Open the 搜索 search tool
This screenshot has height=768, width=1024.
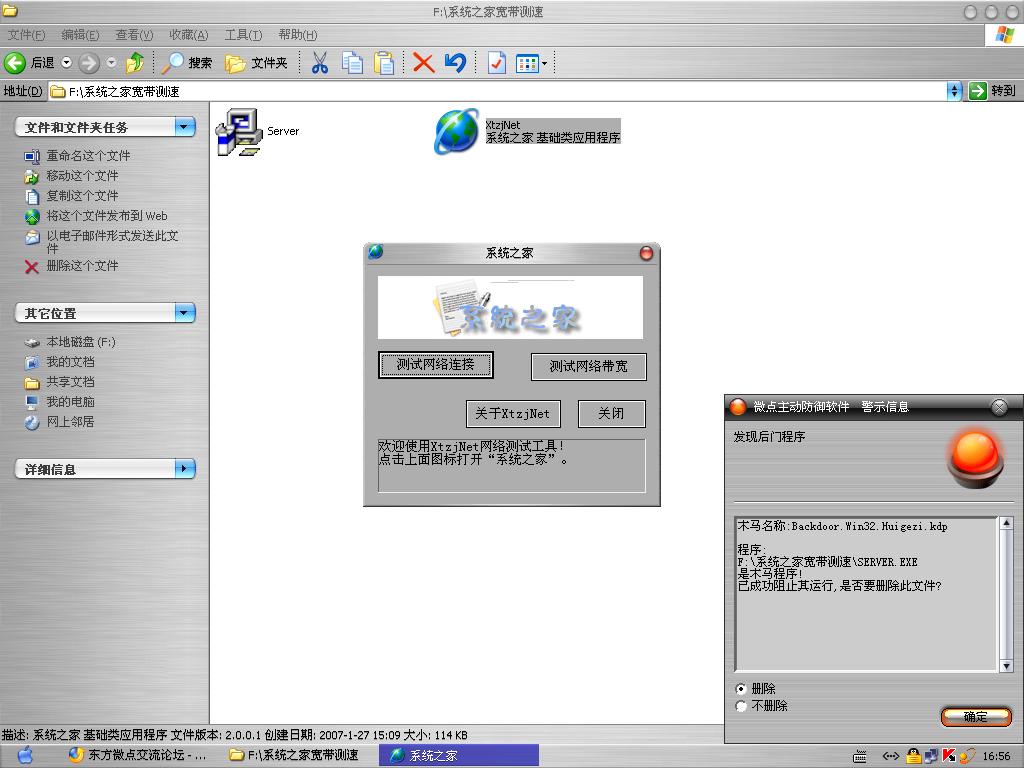(x=188, y=63)
